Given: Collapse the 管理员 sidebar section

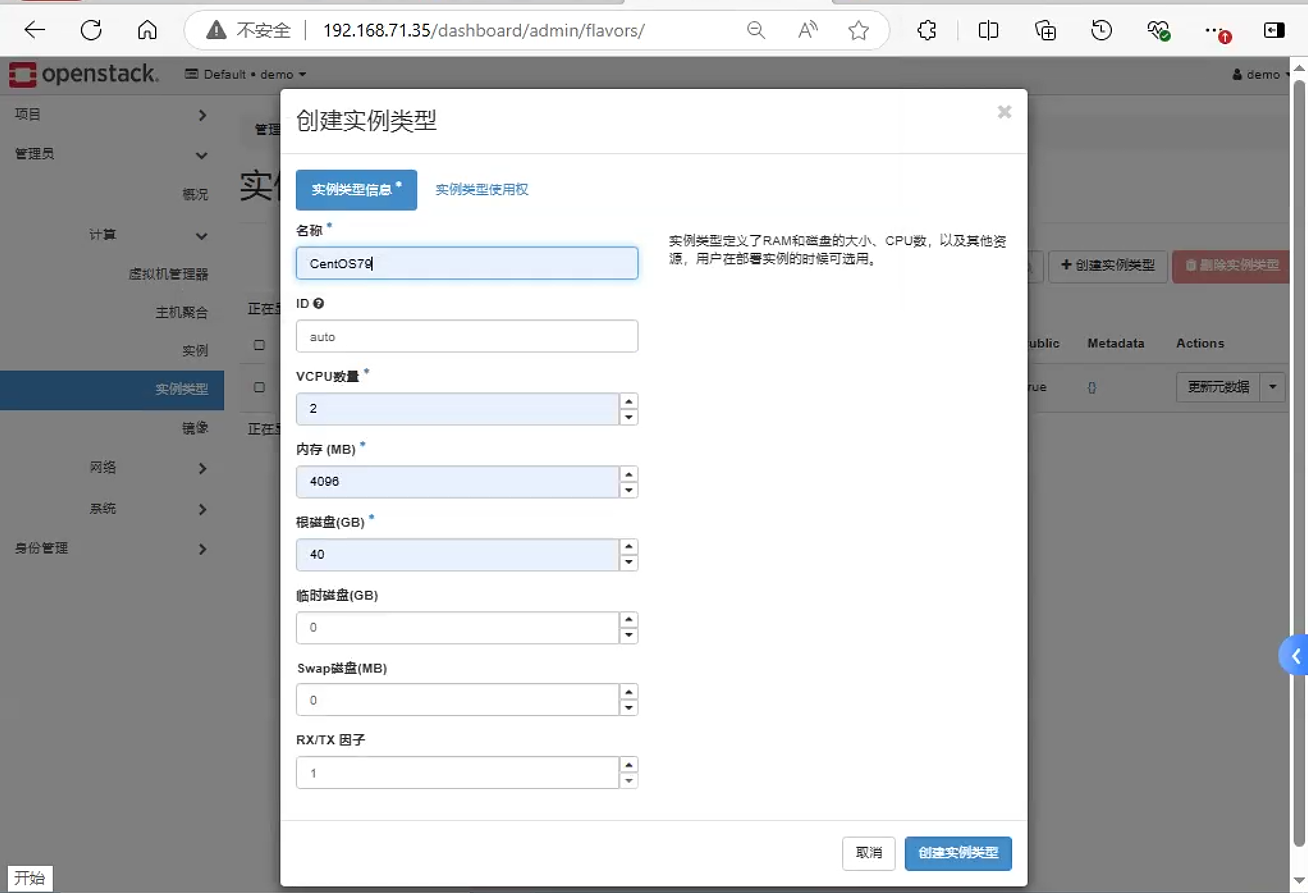Looking at the screenshot, I should pyautogui.click(x=111, y=154).
